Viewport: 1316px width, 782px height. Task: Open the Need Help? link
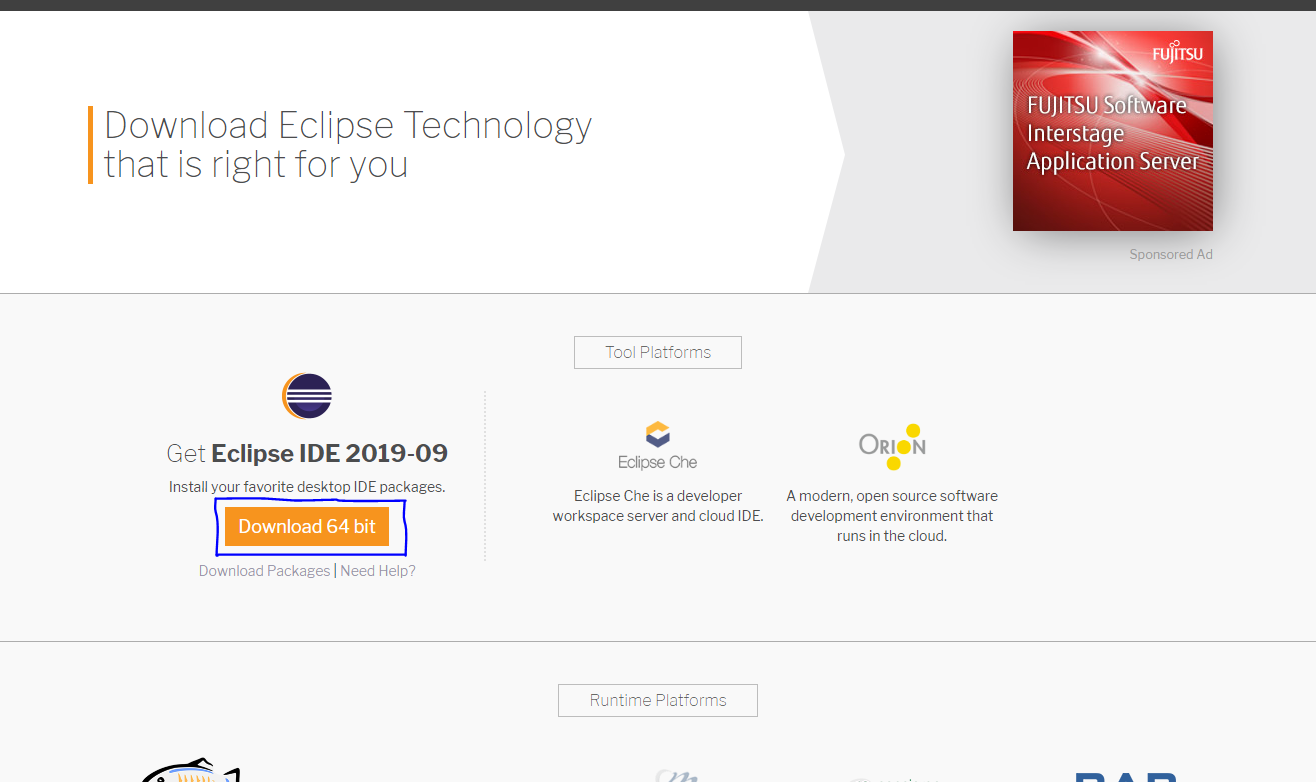(378, 571)
